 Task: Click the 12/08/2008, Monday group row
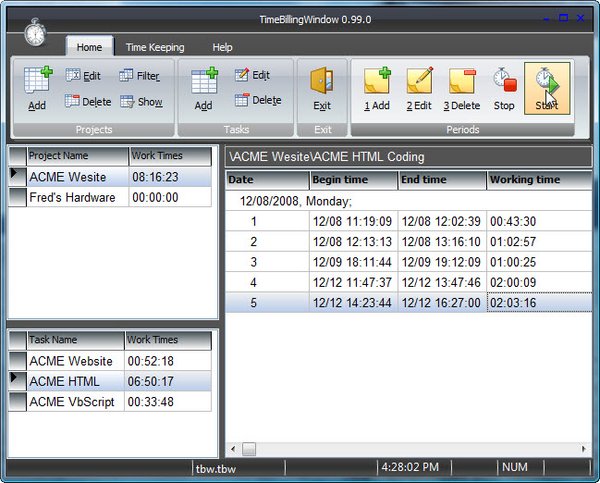click(409, 201)
